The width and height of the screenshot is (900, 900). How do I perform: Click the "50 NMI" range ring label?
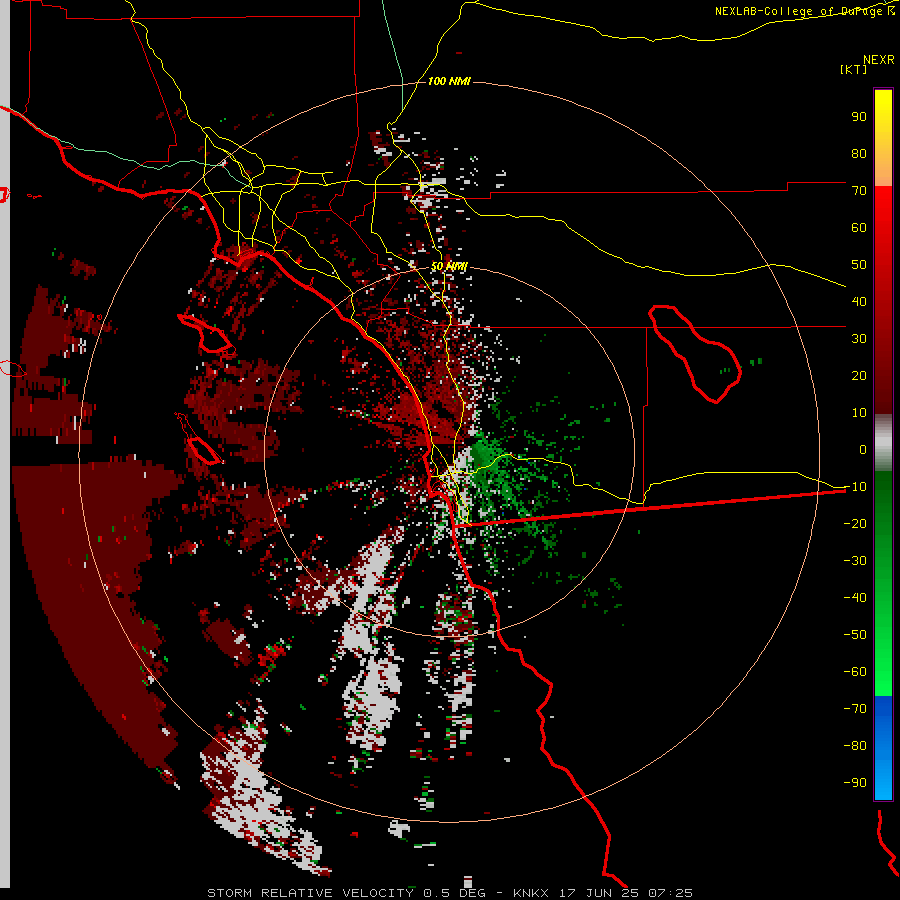point(449,267)
